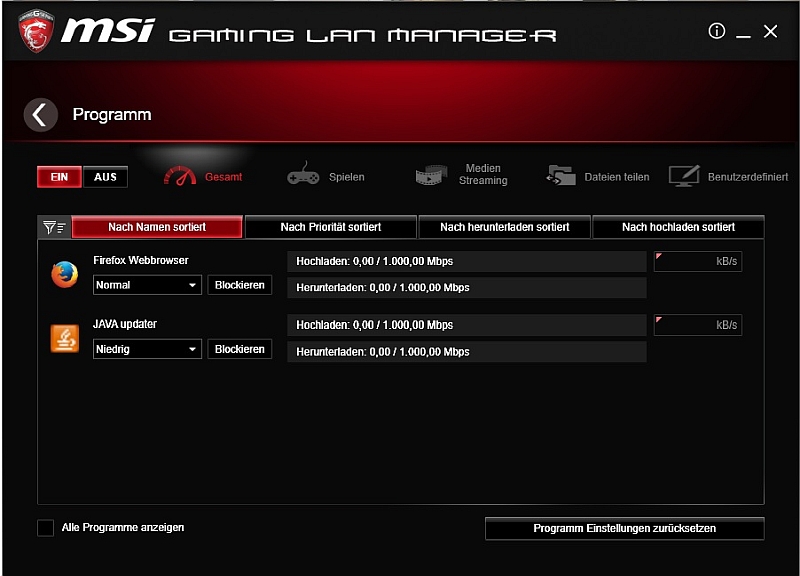Open Firefox priority dropdown showing Normal

[x=148, y=285]
